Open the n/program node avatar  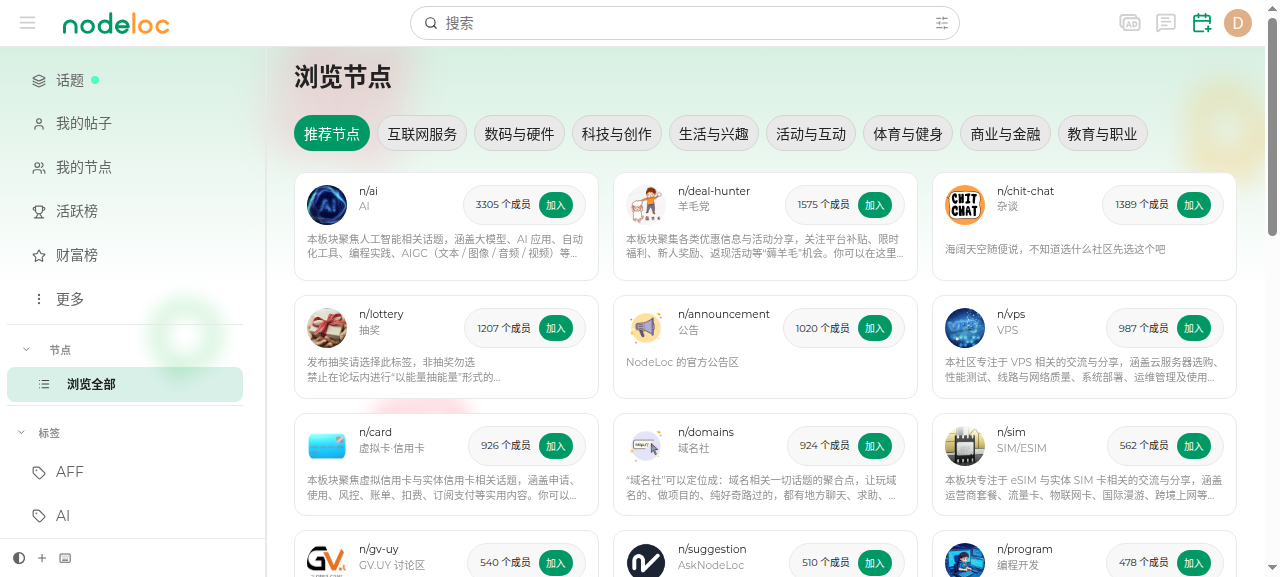965,560
